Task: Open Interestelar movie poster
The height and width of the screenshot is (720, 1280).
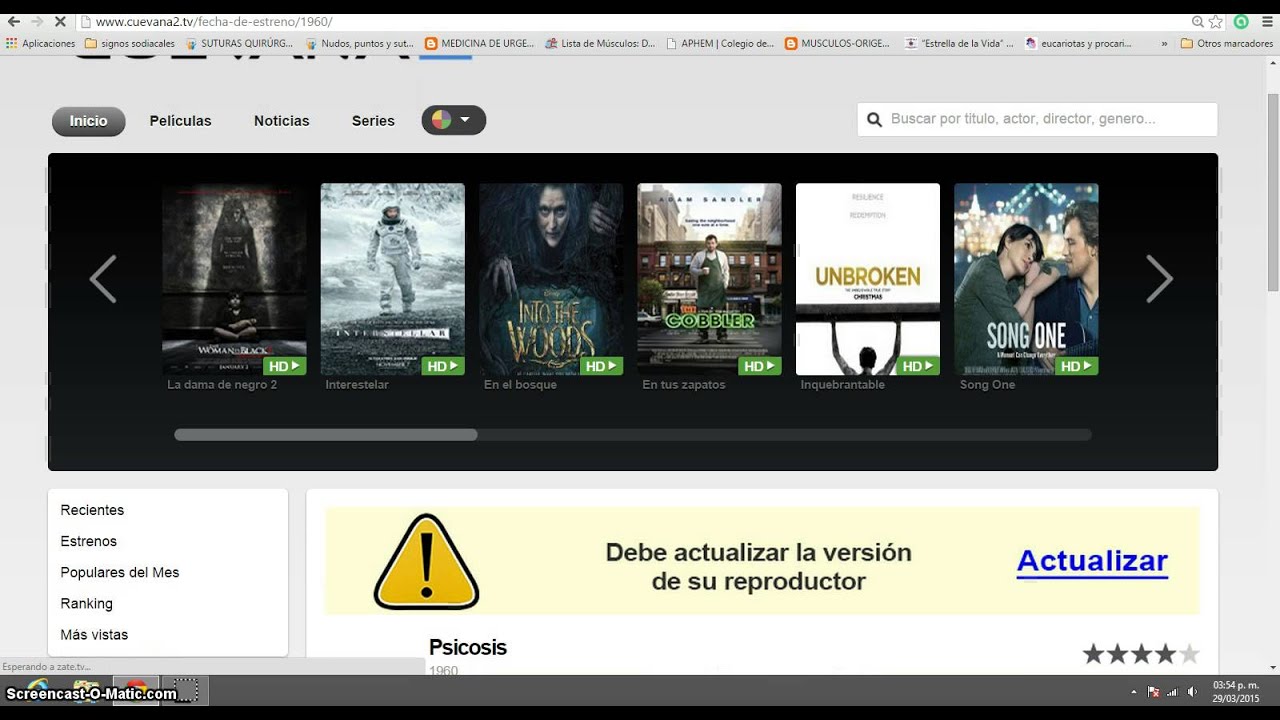Action: pos(392,279)
